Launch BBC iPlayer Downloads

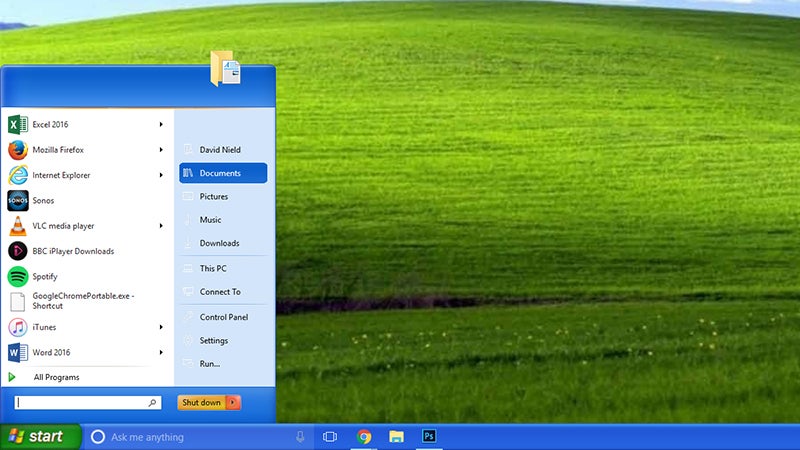point(73,251)
